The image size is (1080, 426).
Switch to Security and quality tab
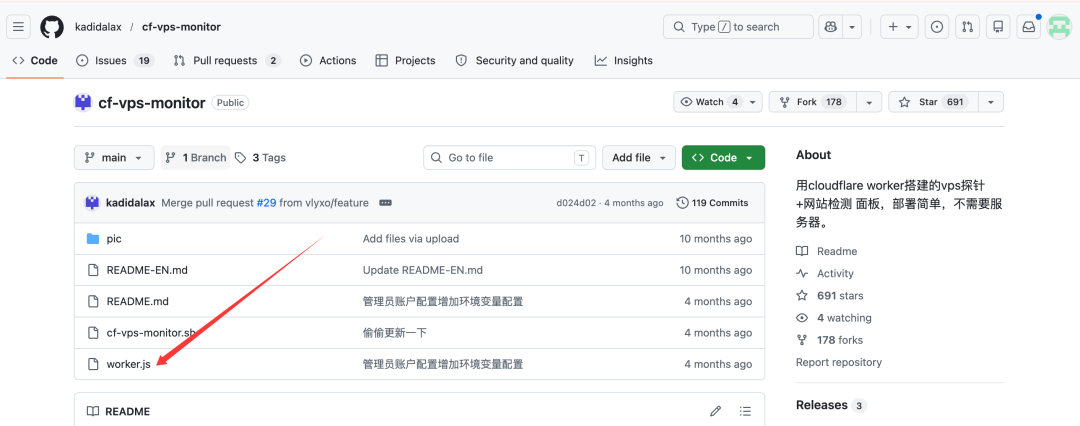pyautogui.click(x=515, y=61)
